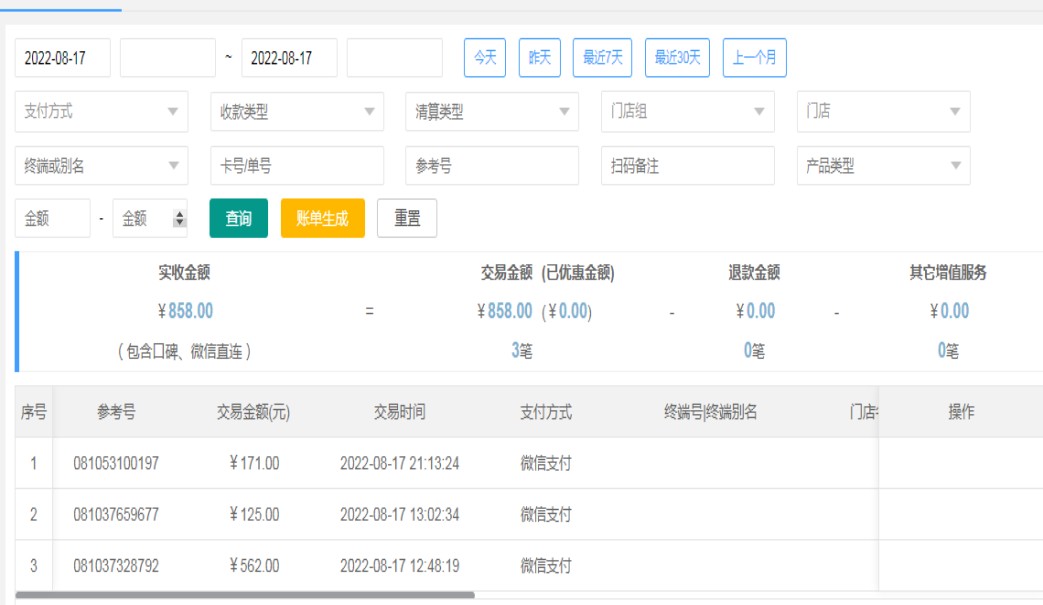Open the 支付方式 dropdown filter
The height and width of the screenshot is (605, 1043).
click(101, 112)
